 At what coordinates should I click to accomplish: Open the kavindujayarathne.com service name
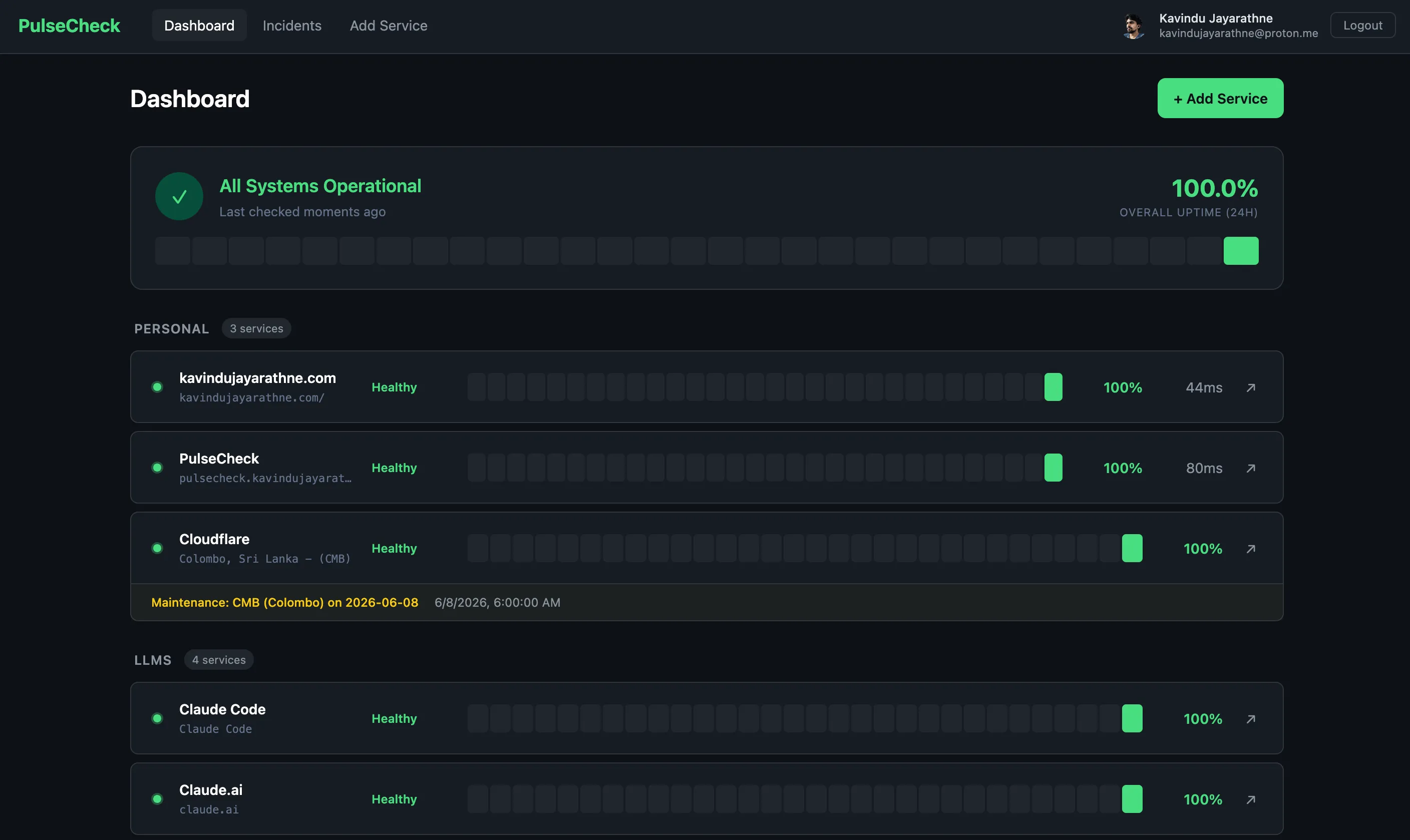257,378
